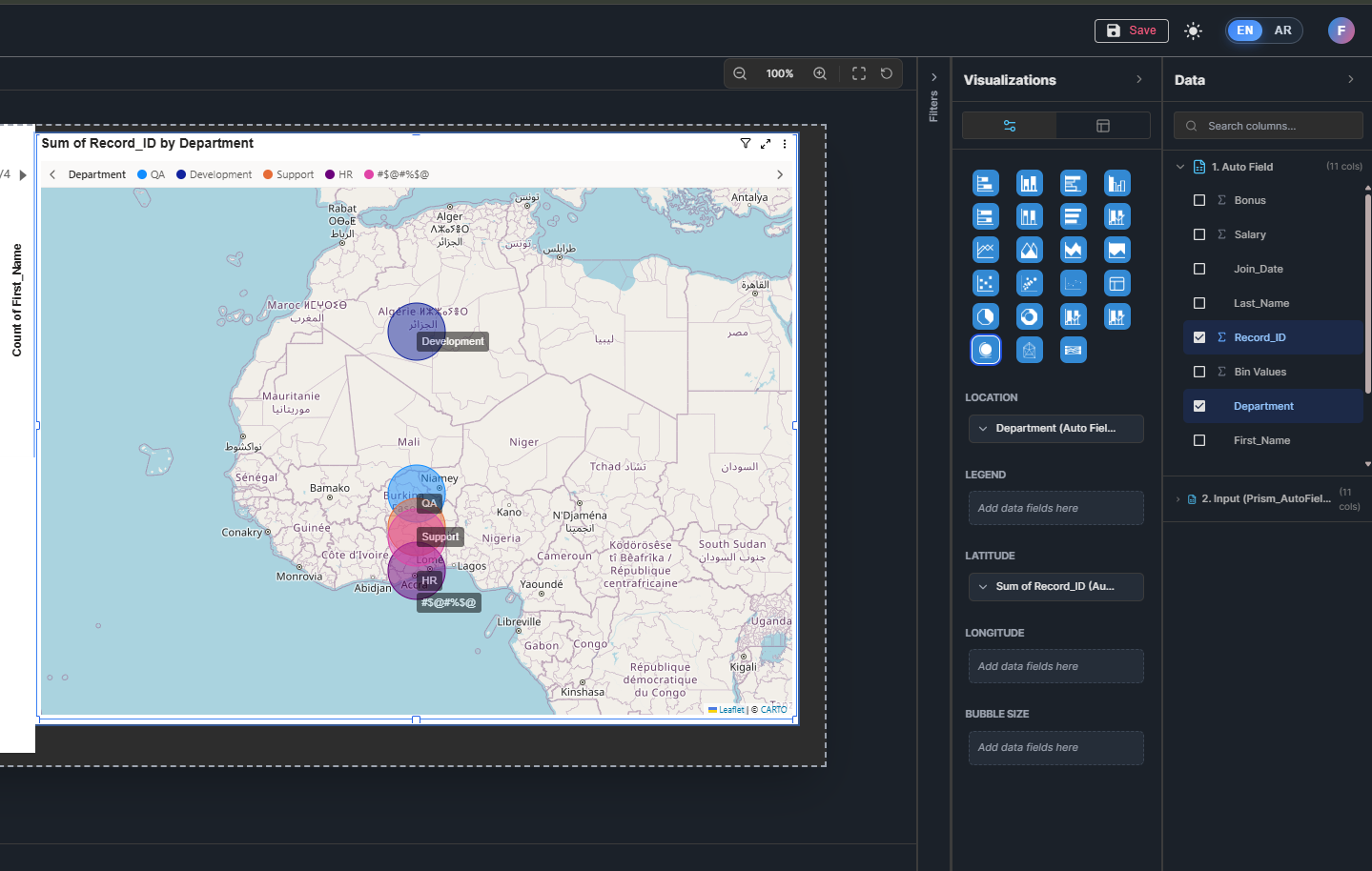1372x871 pixels.
Task: Enable the First_Name field checkbox
Action: (x=1199, y=440)
